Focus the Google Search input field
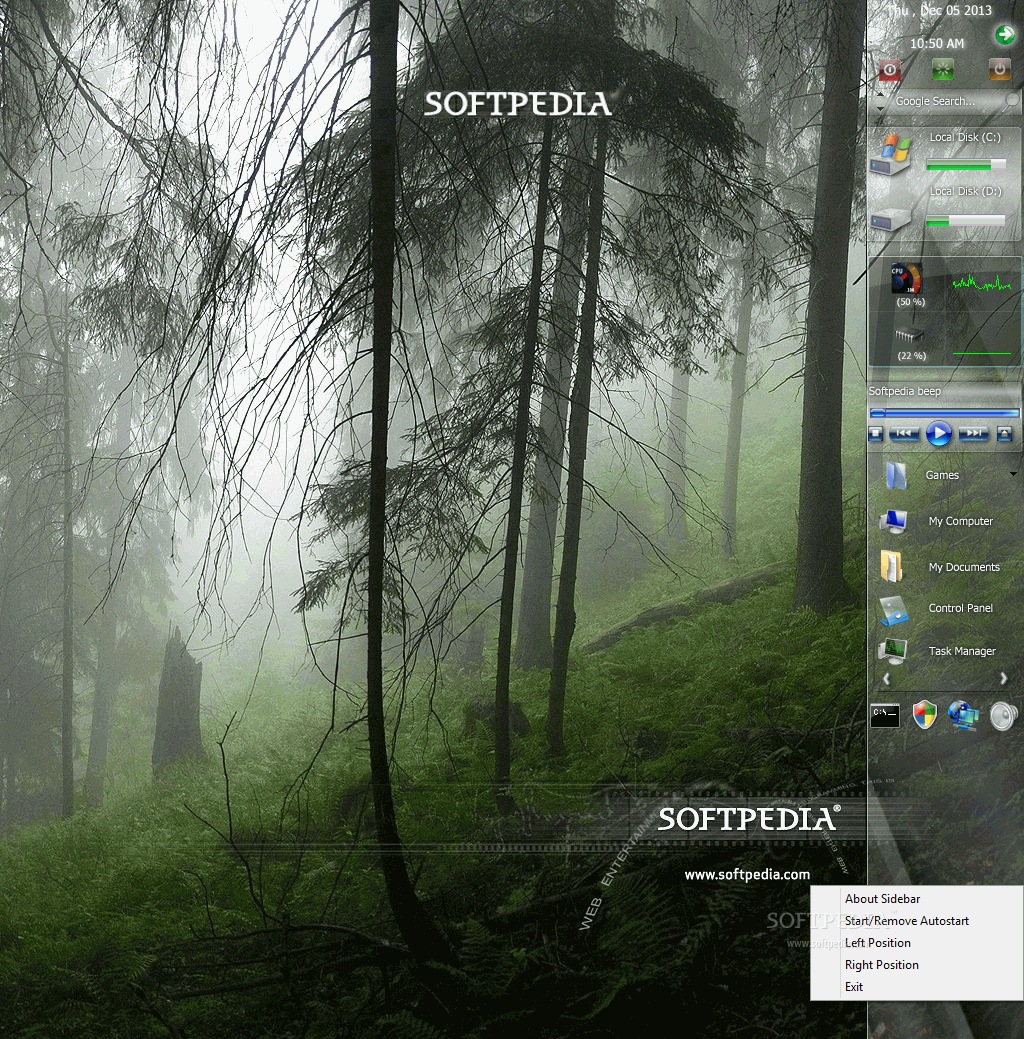The image size is (1024, 1039). pos(946,101)
